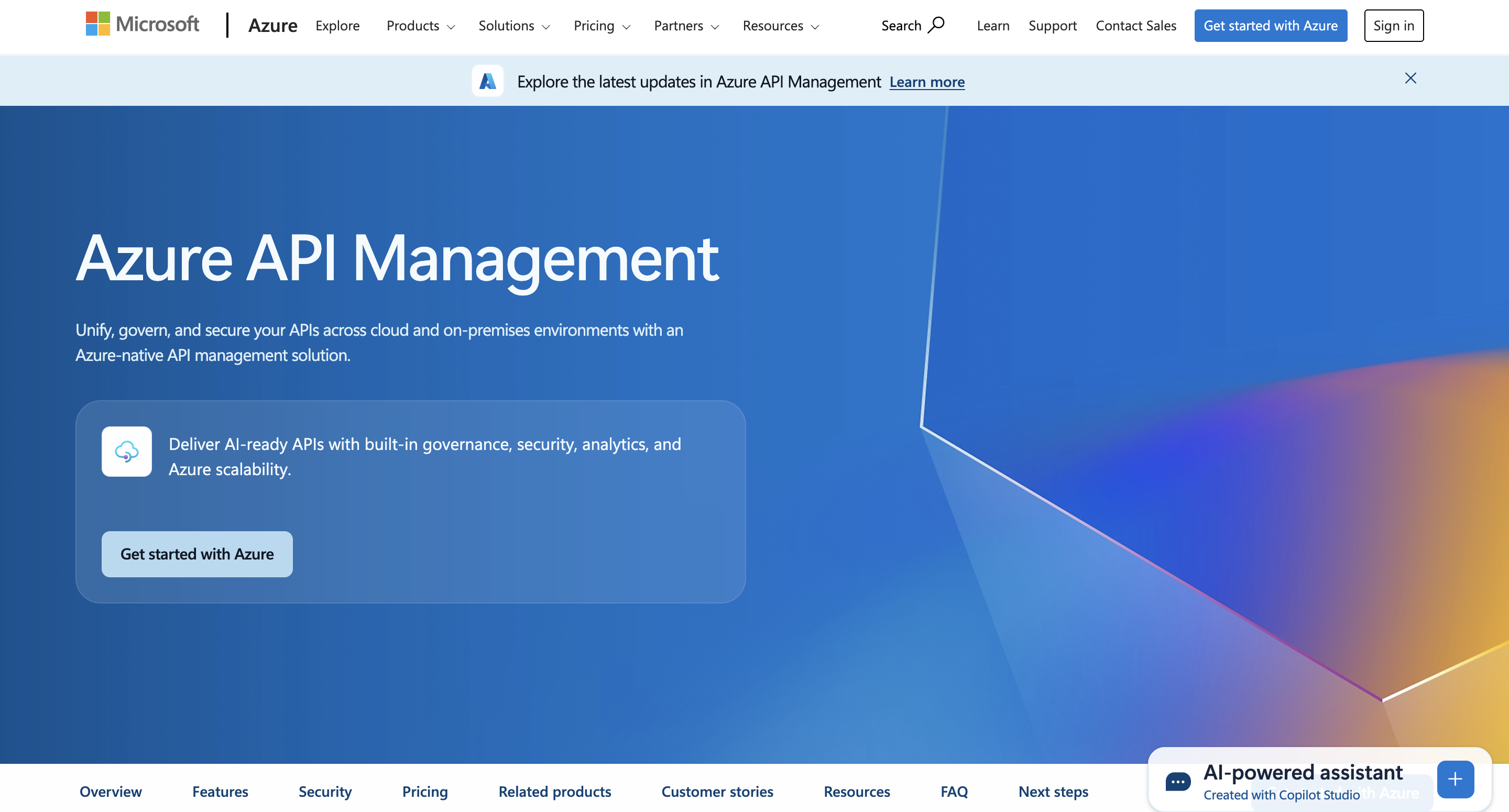Screen dimensions: 1509x812
Task: Click the Learn more banner link
Action: (927, 82)
